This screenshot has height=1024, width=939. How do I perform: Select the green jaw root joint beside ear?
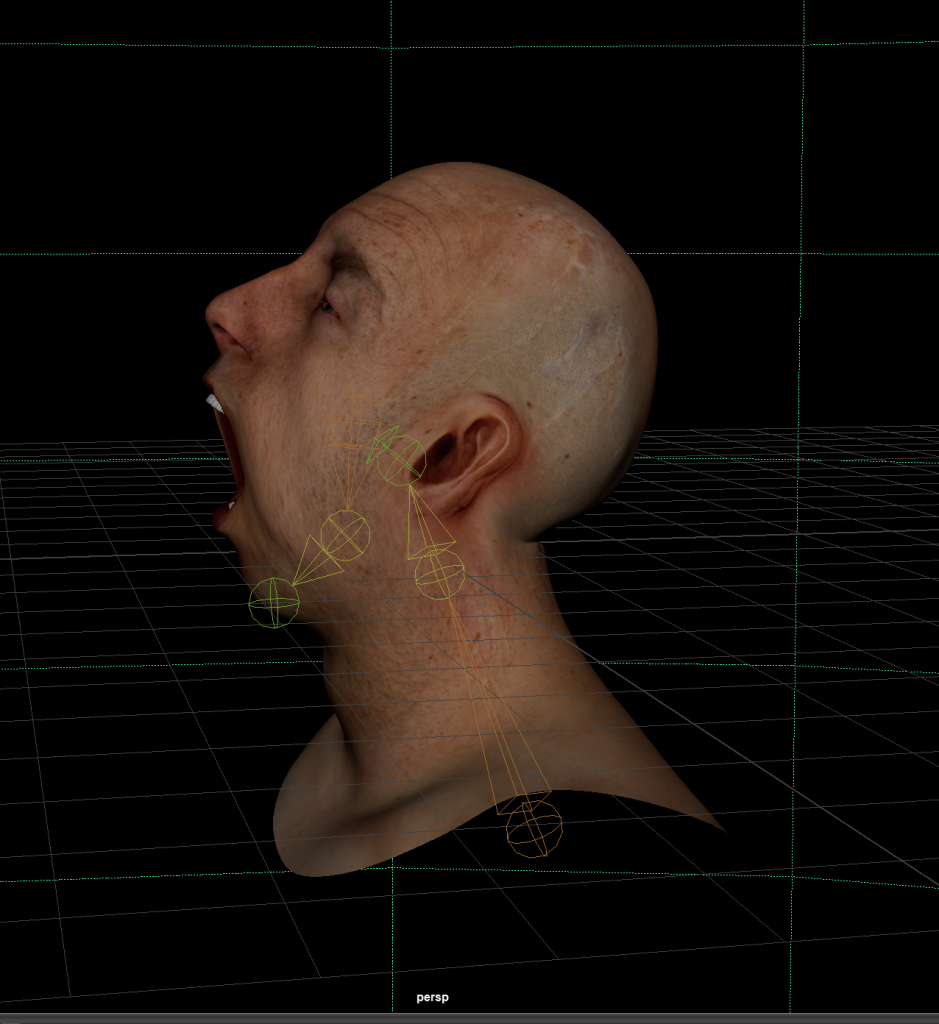401,460
